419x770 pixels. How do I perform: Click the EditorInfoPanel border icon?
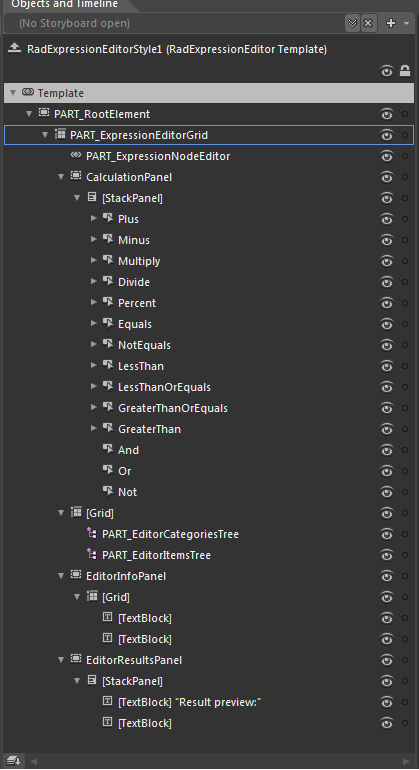76,575
